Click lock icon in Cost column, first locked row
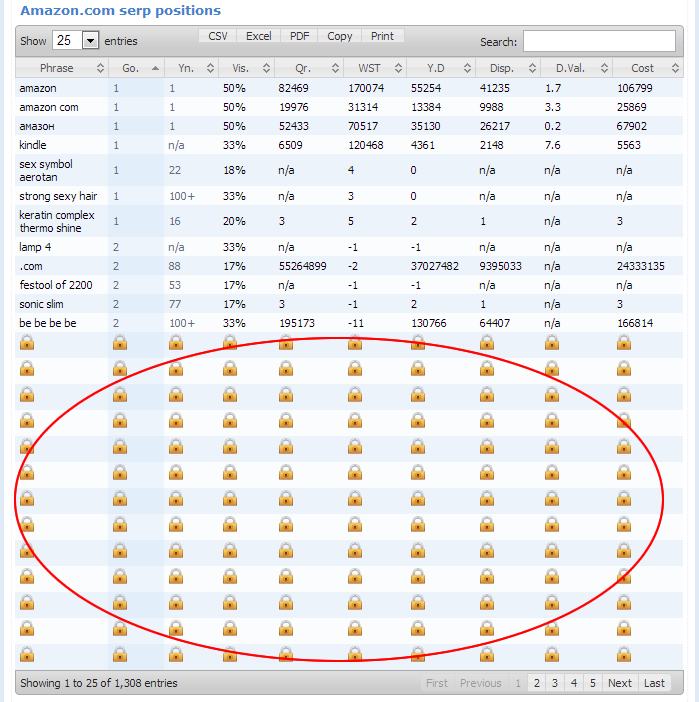Viewport: 699px width, 702px height. tap(624, 343)
